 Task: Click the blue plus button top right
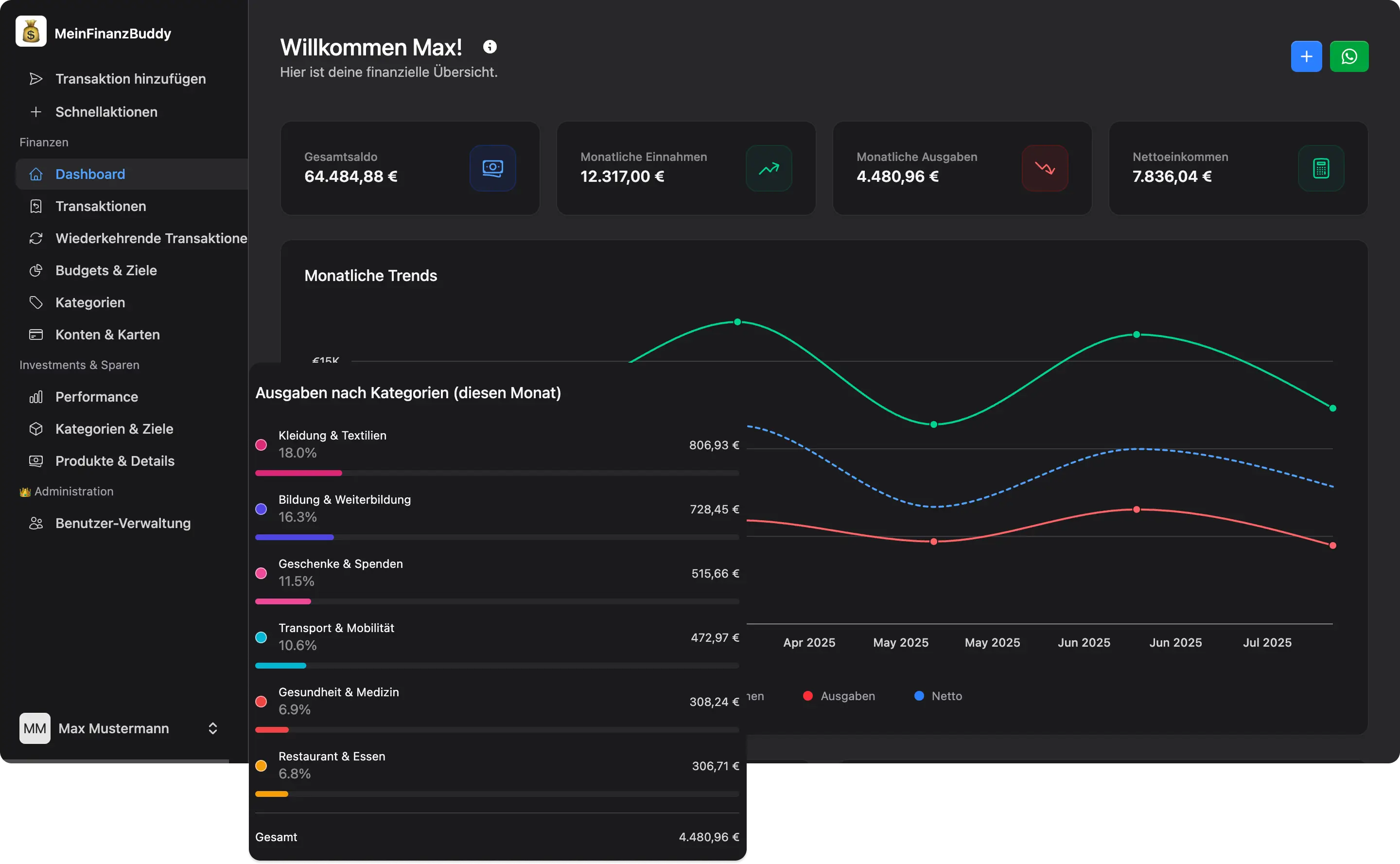(1306, 56)
